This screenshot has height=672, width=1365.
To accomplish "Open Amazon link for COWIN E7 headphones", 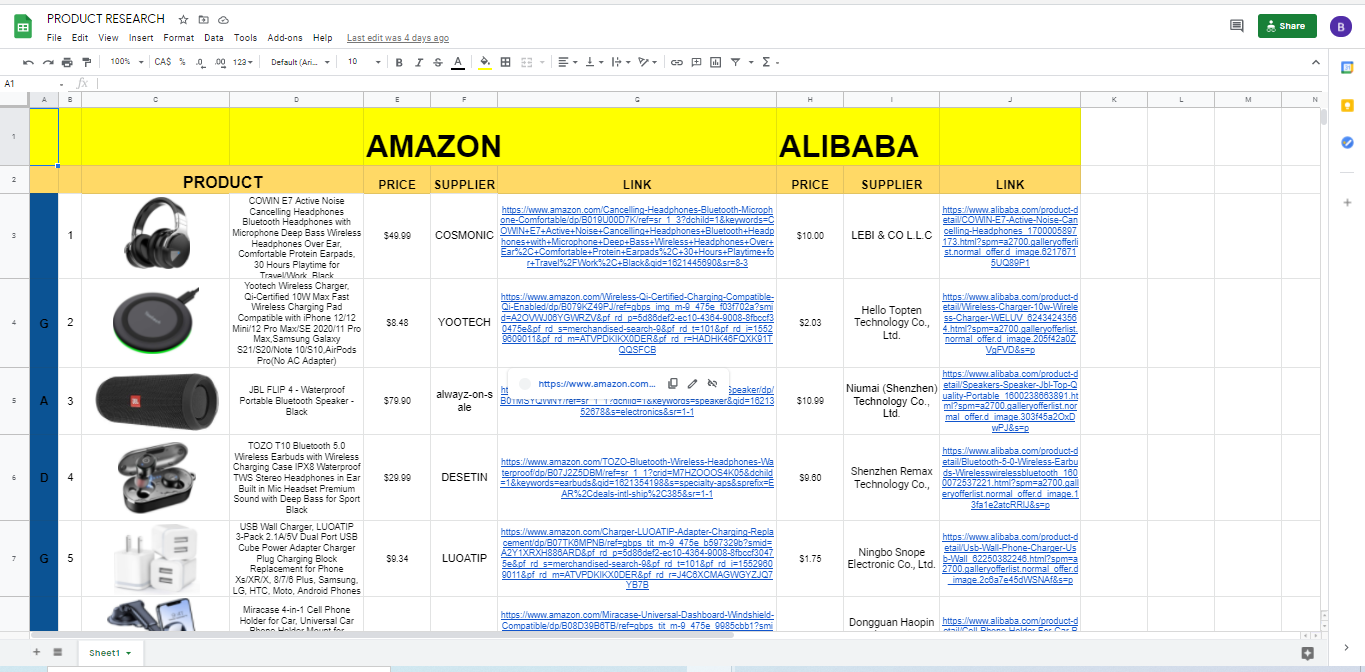I will [637, 236].
